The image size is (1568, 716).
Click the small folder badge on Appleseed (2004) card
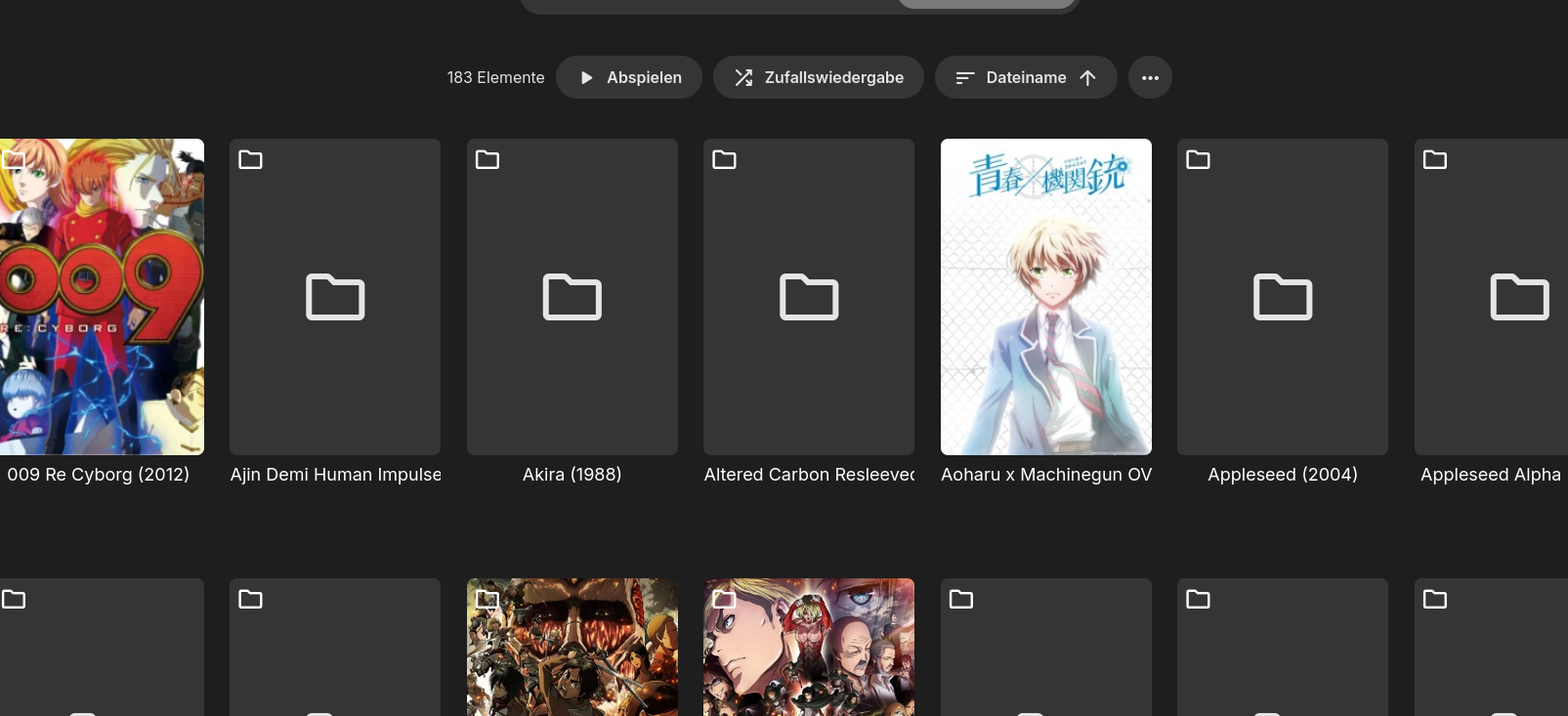pos(1199,159)
